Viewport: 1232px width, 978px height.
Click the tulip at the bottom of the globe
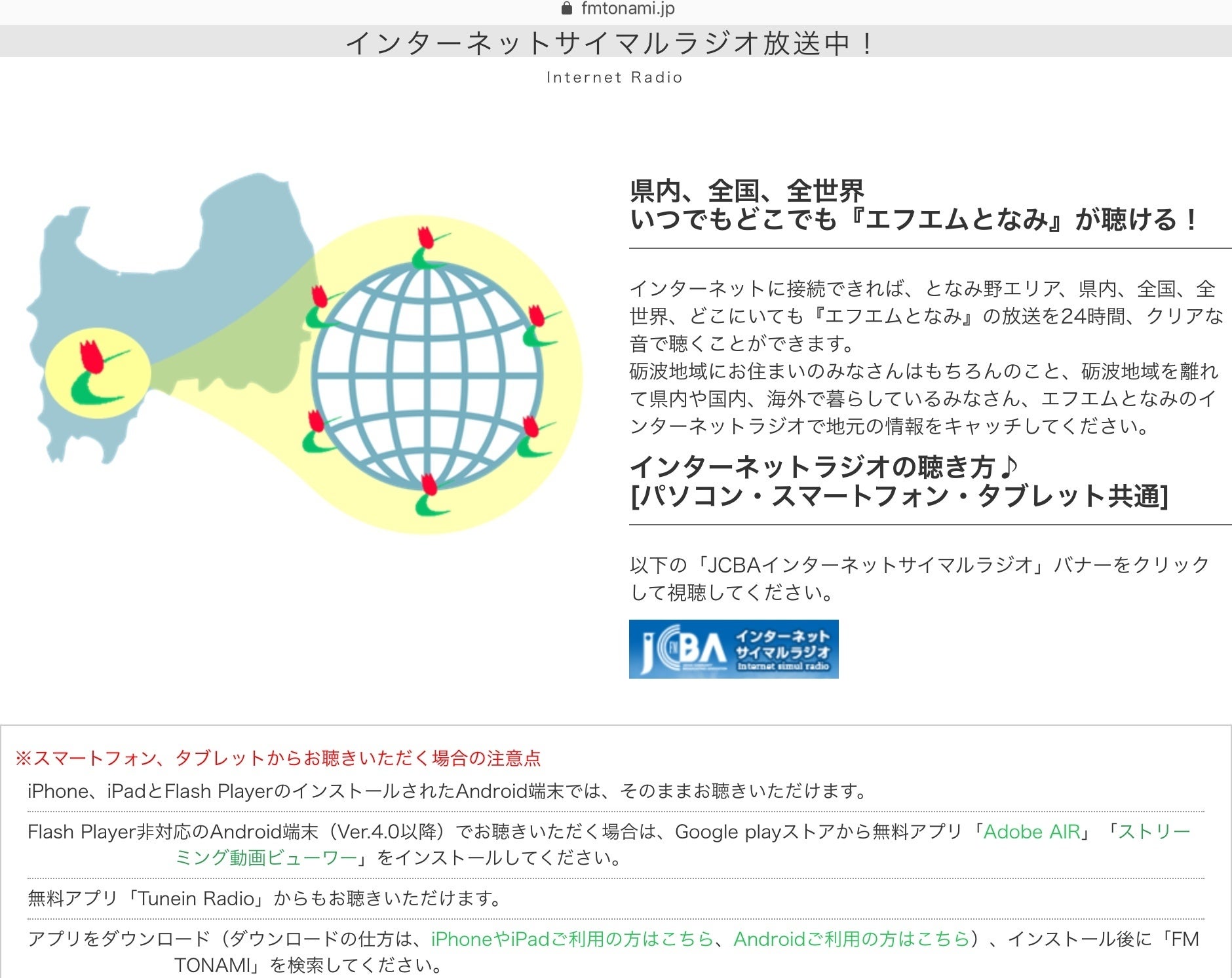[431, 495]
